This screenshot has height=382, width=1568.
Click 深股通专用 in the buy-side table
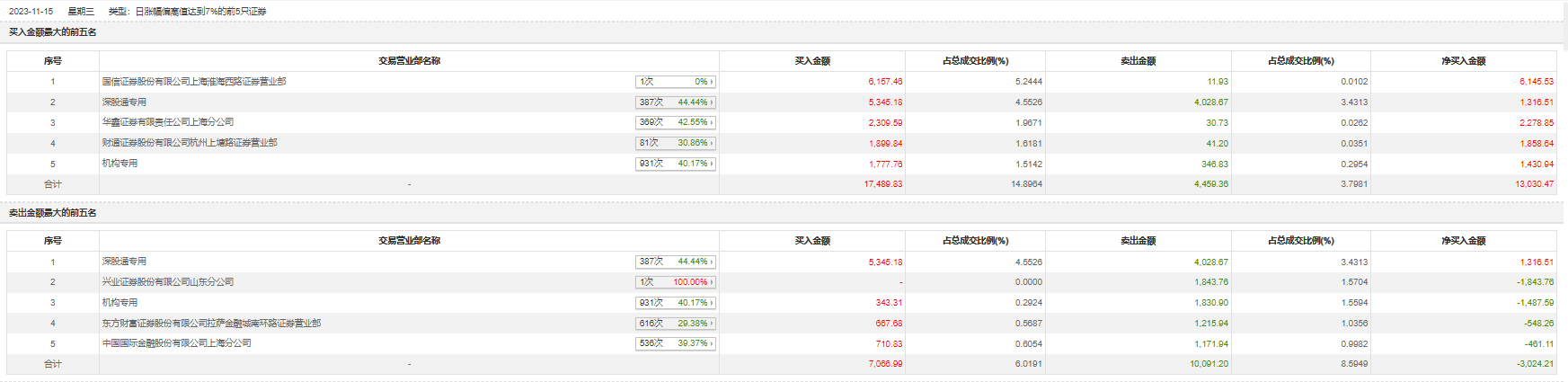click(124, 102)
